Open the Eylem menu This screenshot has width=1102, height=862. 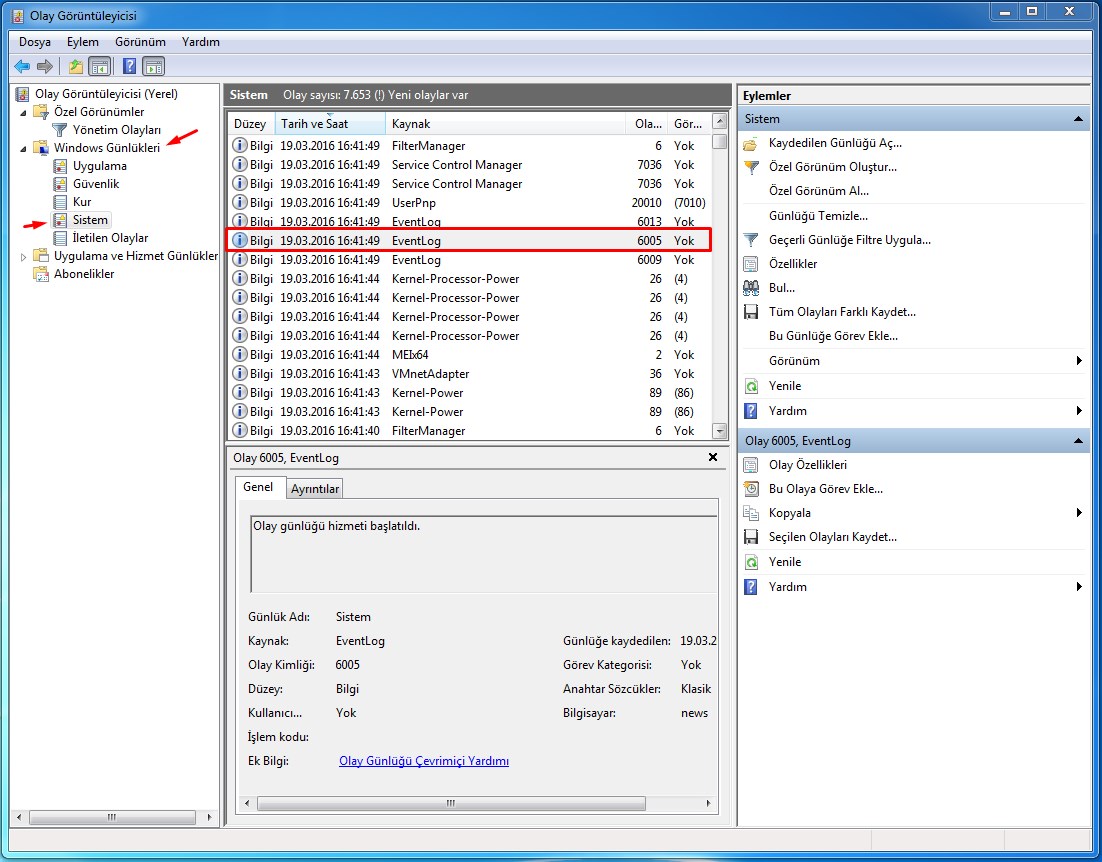tap(82, 42)
